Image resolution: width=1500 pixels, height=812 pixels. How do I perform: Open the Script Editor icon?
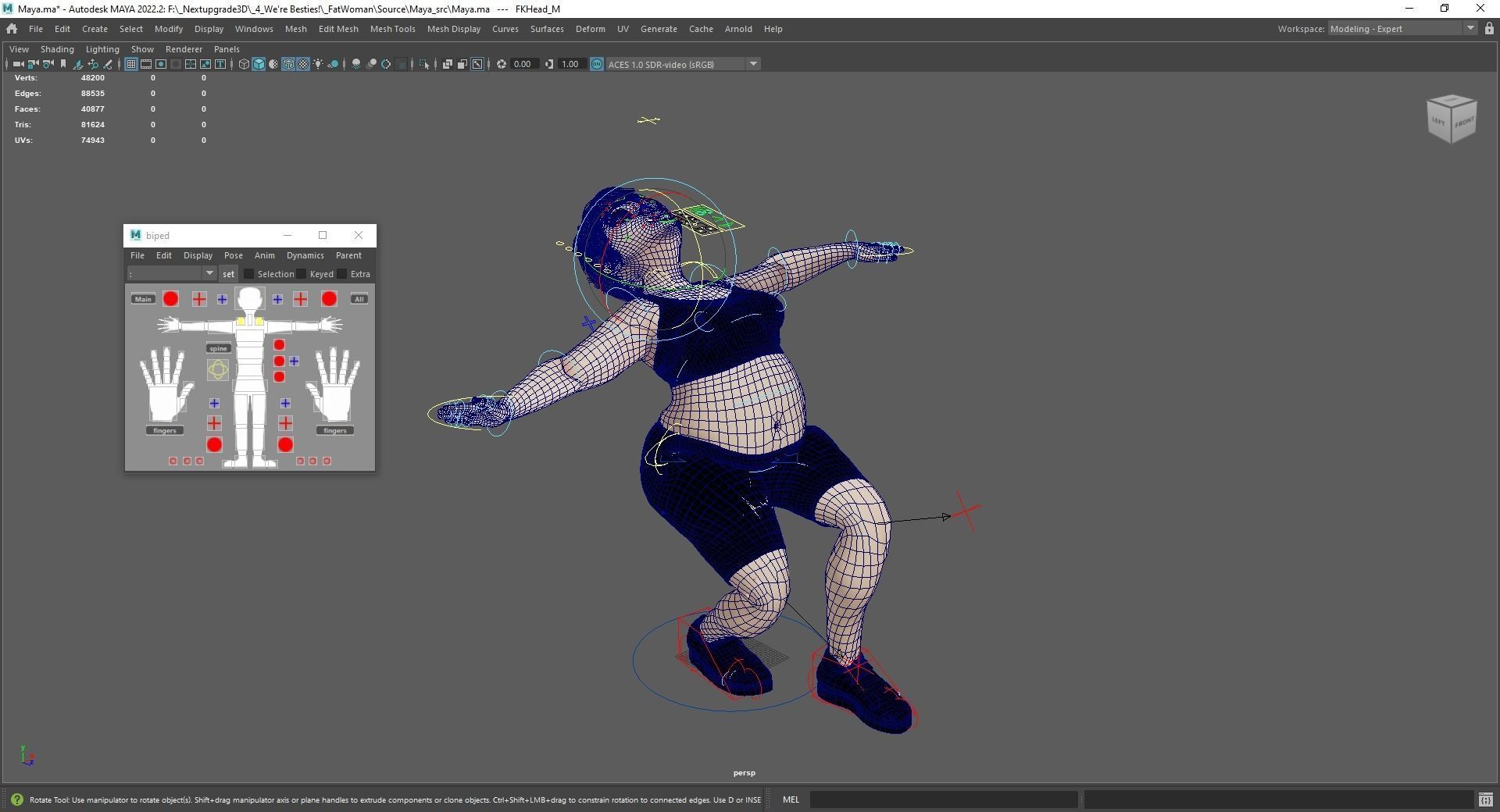1485,800
